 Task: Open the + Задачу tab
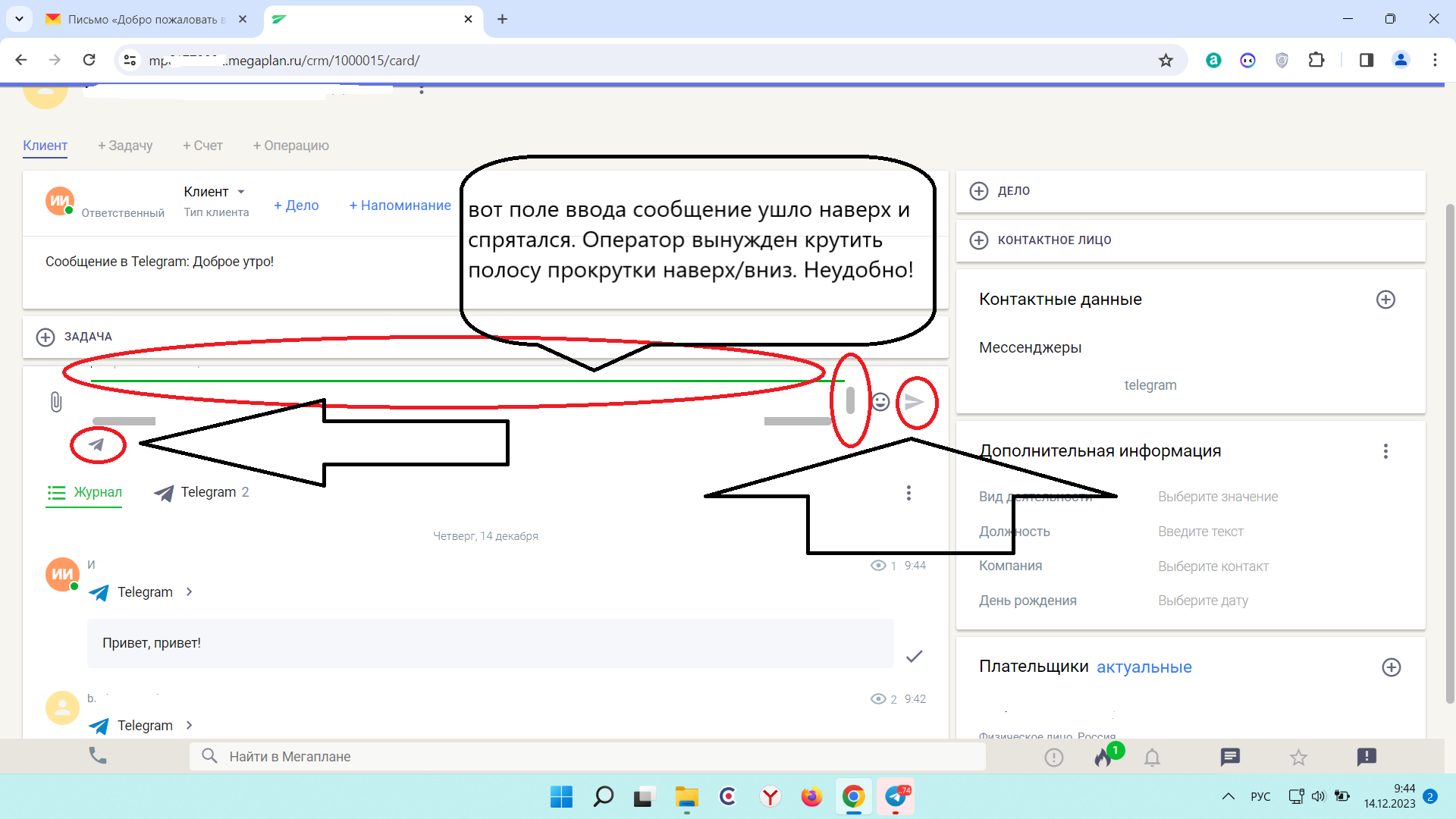click(x=125, y=146)
